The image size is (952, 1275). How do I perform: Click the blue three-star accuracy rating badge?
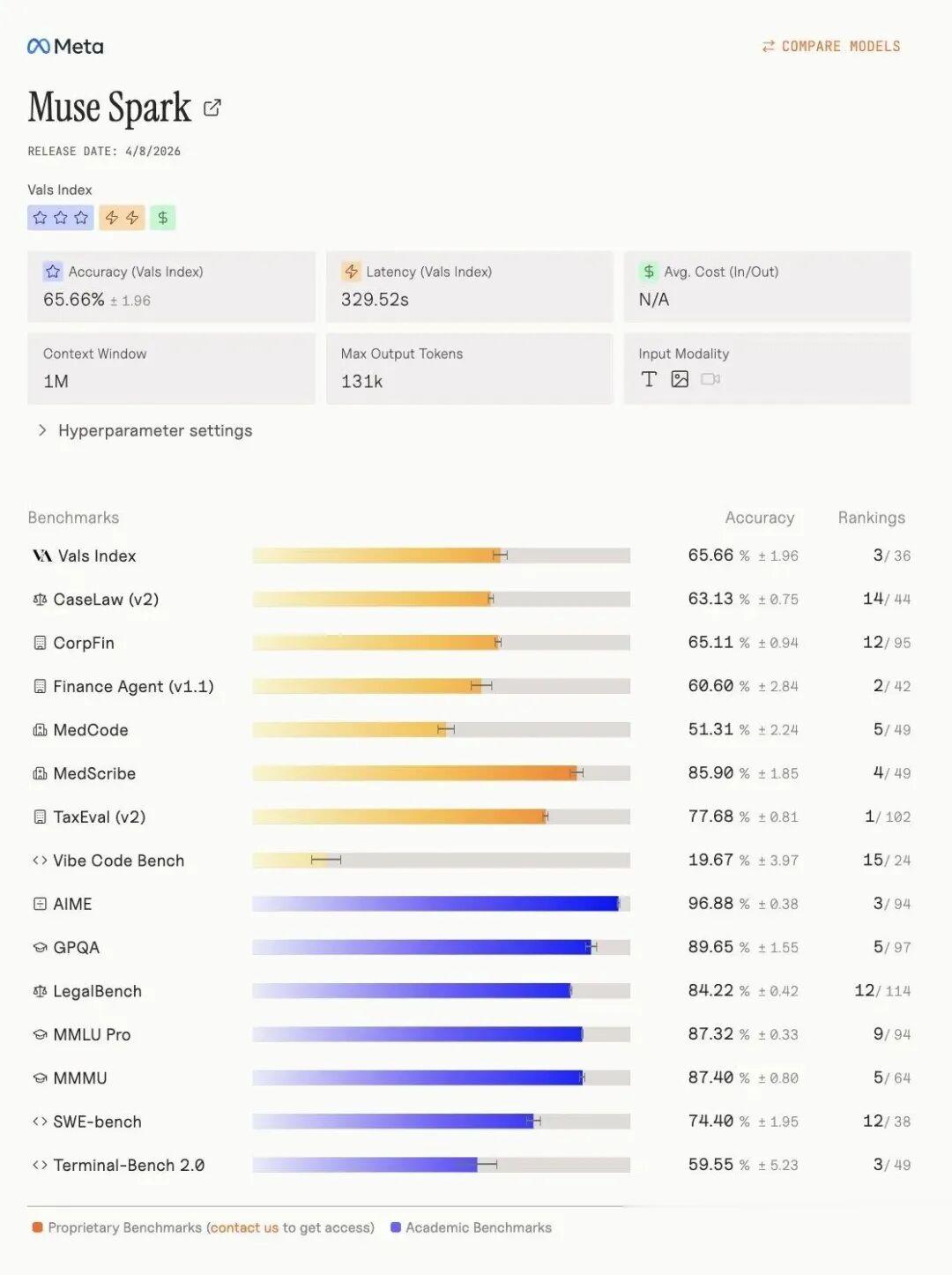click(x=61, y=218)
